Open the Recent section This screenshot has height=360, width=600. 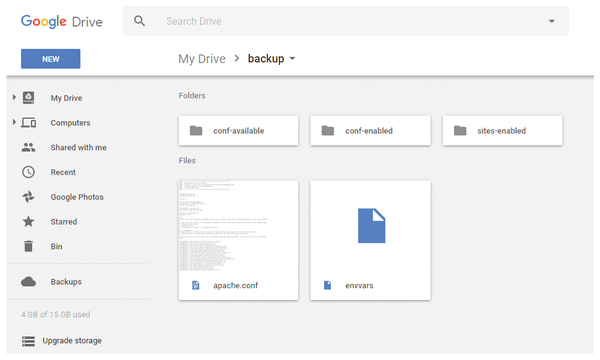(x=63, y=173)
